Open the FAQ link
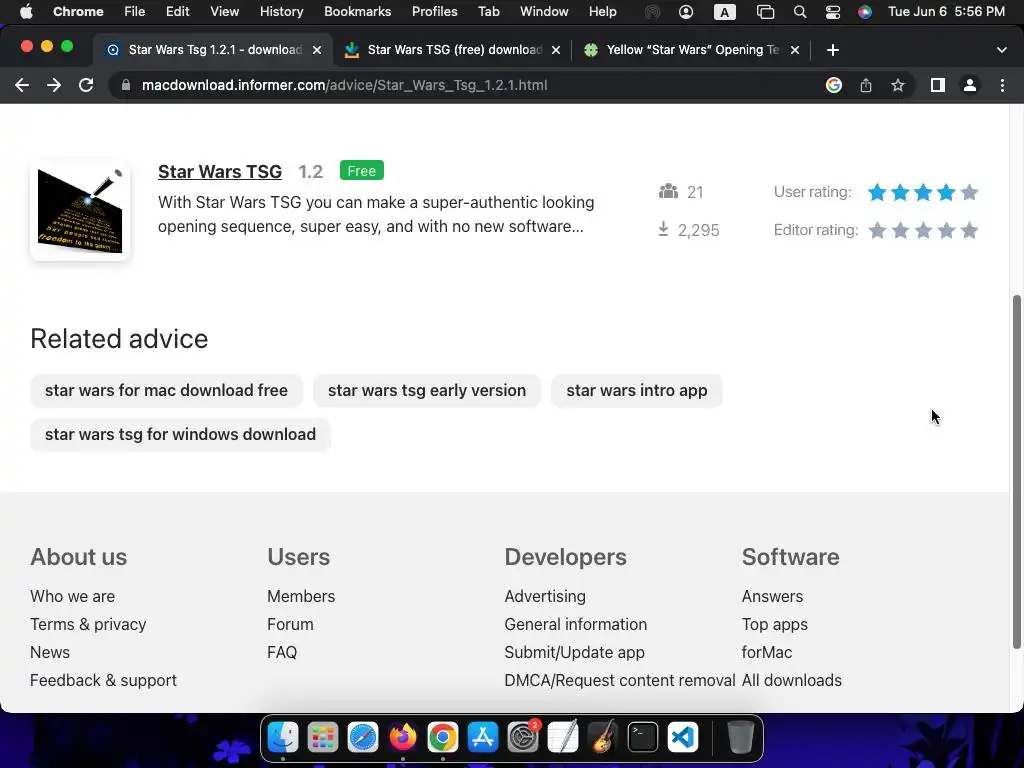 pyautogui.click(x=282, y=652)
